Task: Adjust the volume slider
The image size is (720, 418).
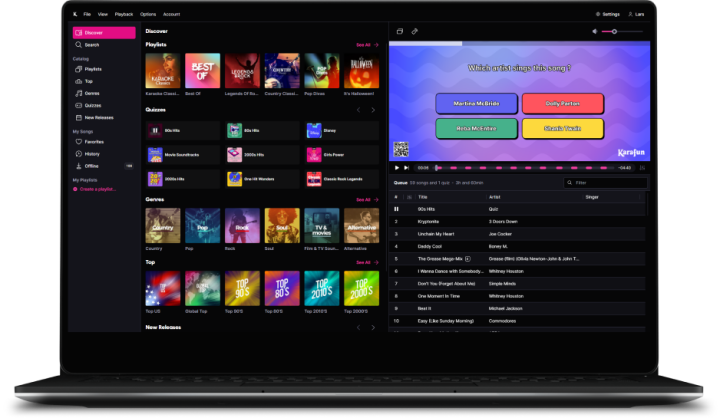Action: [622, 31]
